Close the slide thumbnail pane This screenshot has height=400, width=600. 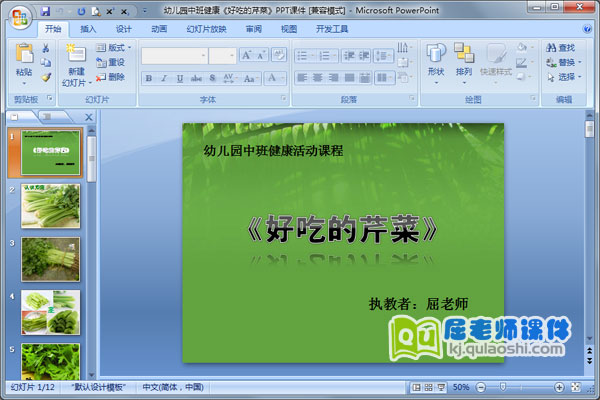[x=89, y=117]
